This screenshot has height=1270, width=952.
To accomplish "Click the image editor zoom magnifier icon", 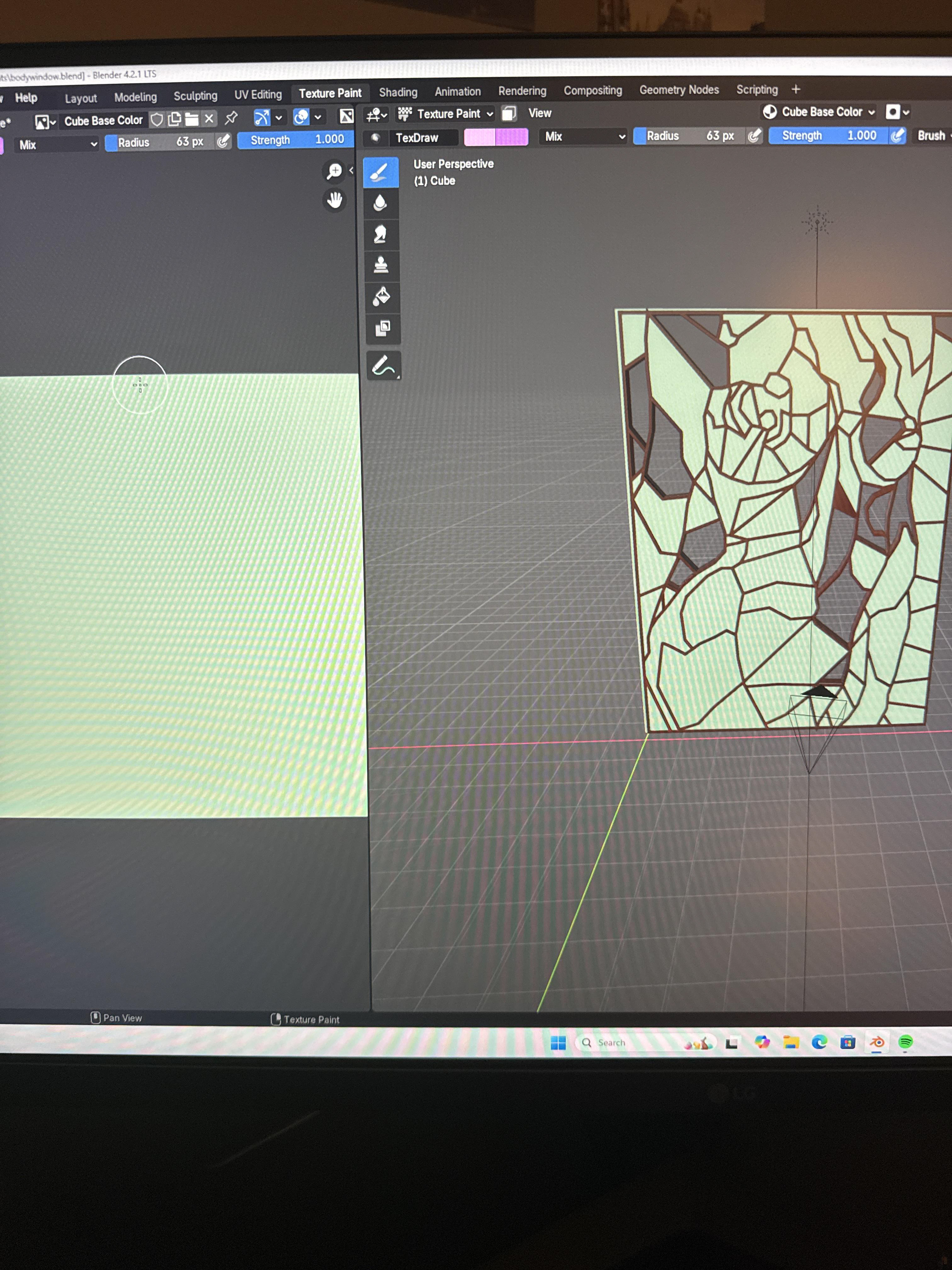I will [x=334, y=171].
